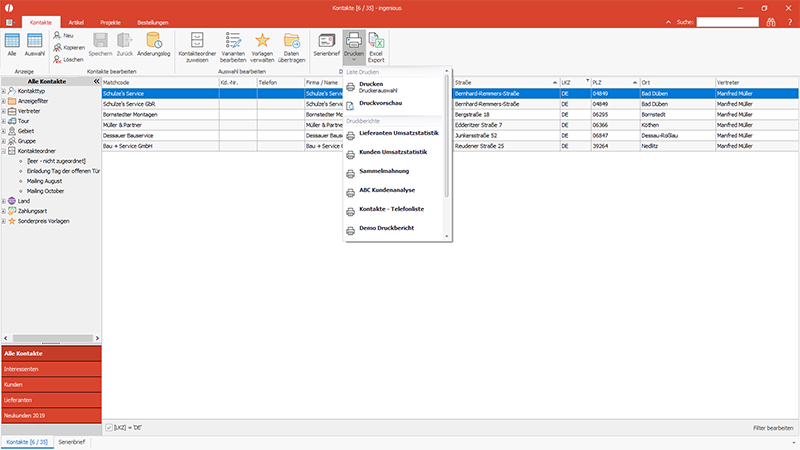The width and height of the screenshot is (800, 450).
Task: Select Mailing October folder
Action: [x=45, y=191]
